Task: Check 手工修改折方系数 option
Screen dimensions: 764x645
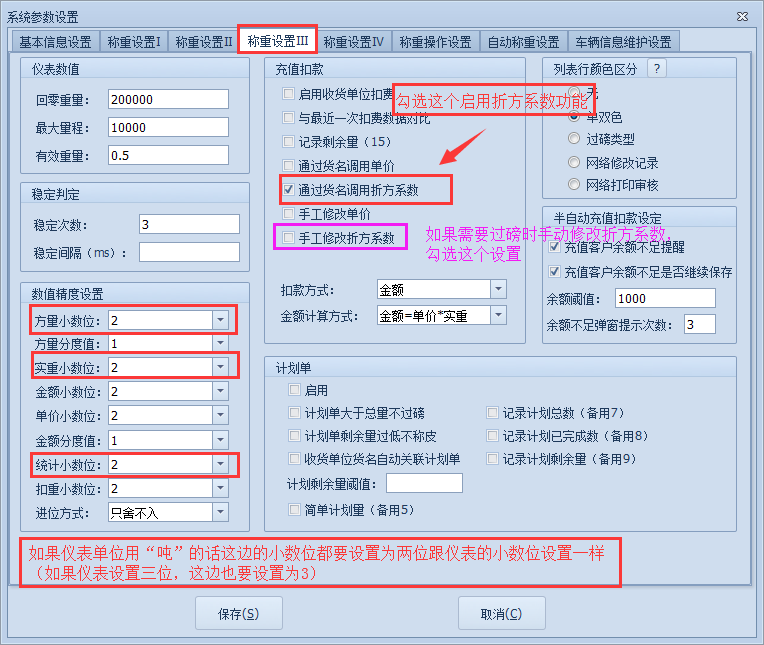Action: click(288, 237)
